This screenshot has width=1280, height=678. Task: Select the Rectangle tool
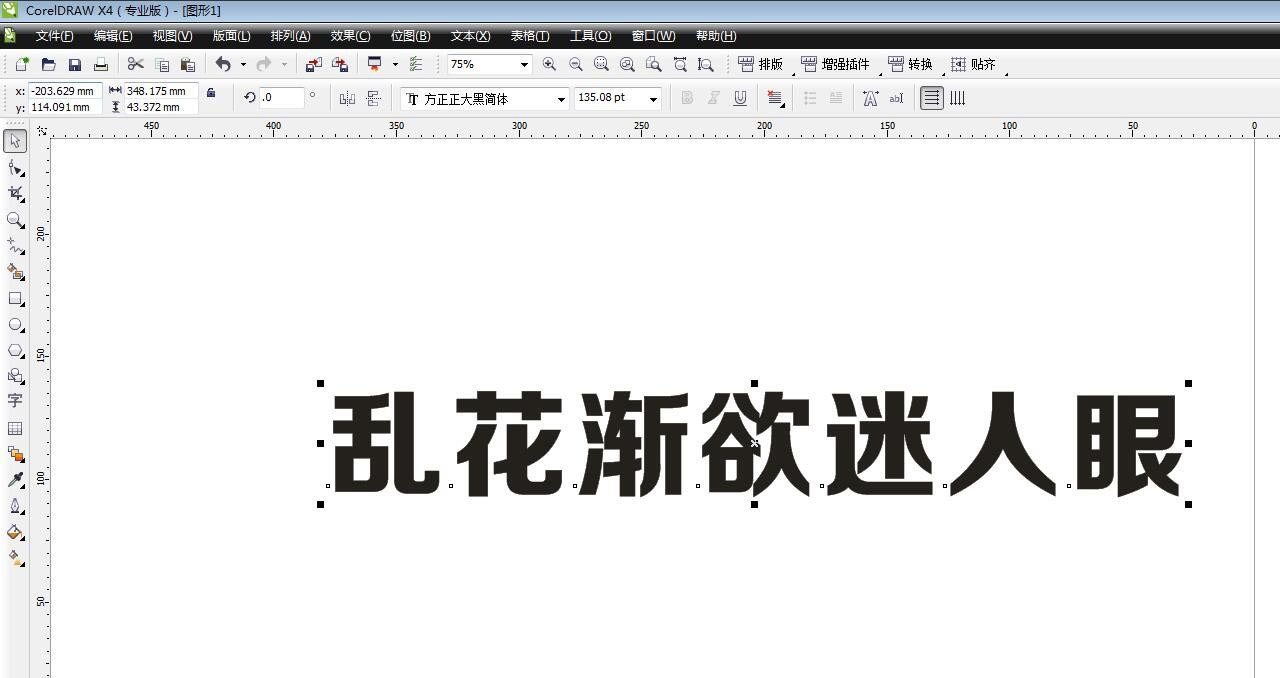click(14, 299)
